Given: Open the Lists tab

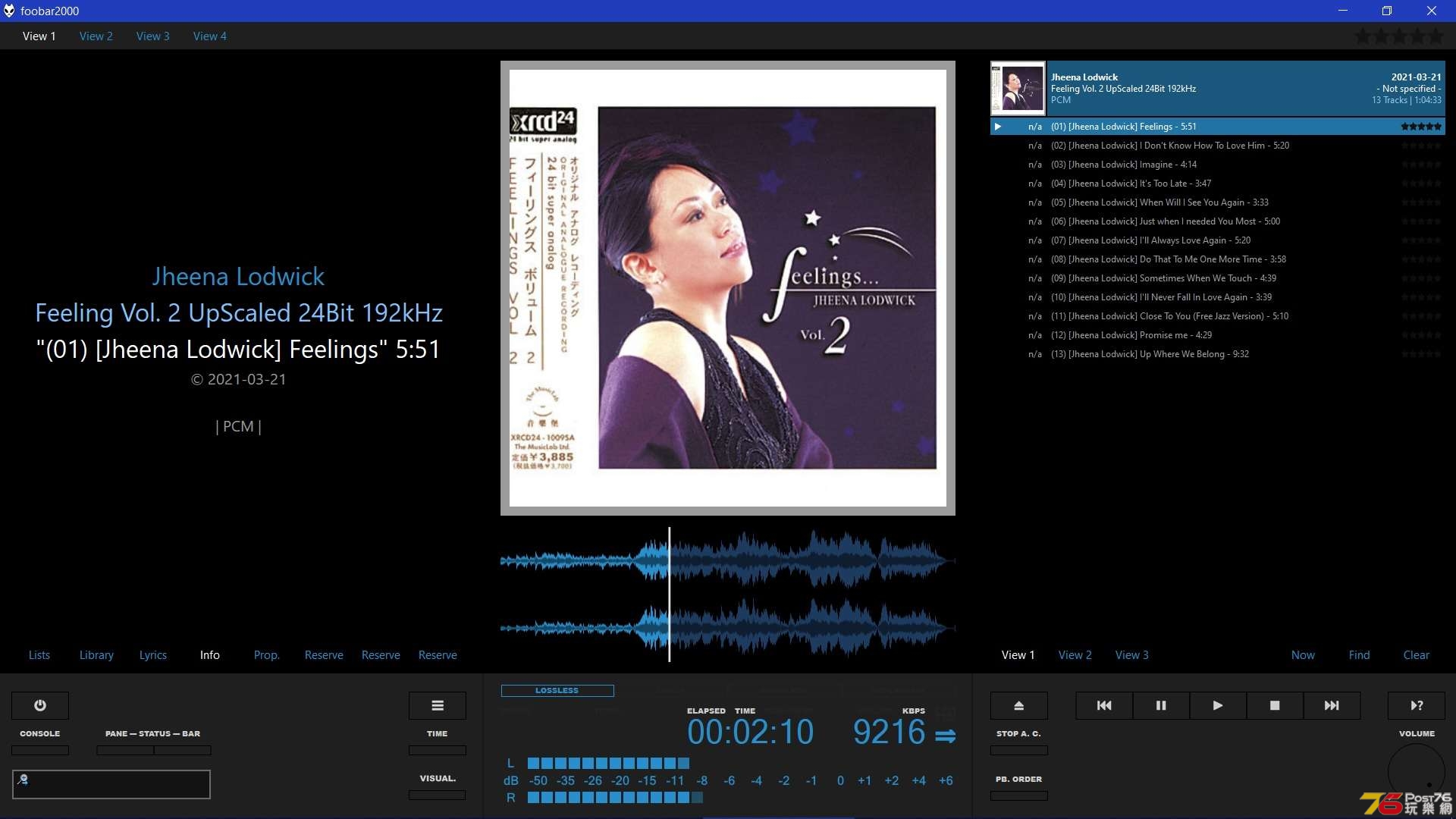Looking at the screenshot, I should click(x=39, y=654).
